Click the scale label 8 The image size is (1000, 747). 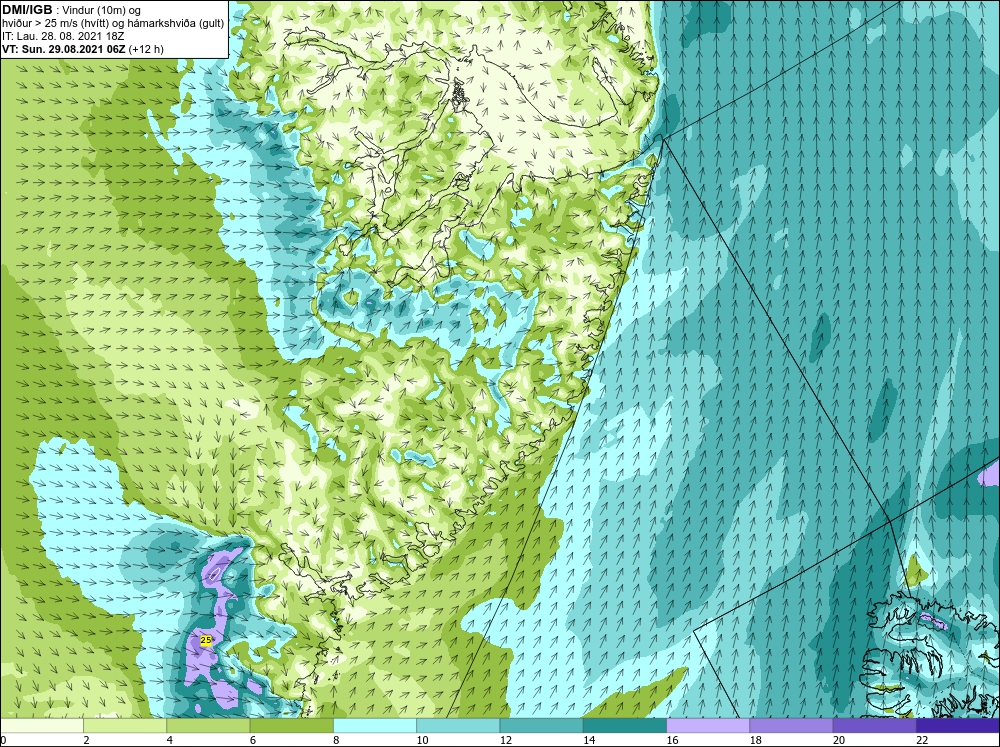[336, 740]
